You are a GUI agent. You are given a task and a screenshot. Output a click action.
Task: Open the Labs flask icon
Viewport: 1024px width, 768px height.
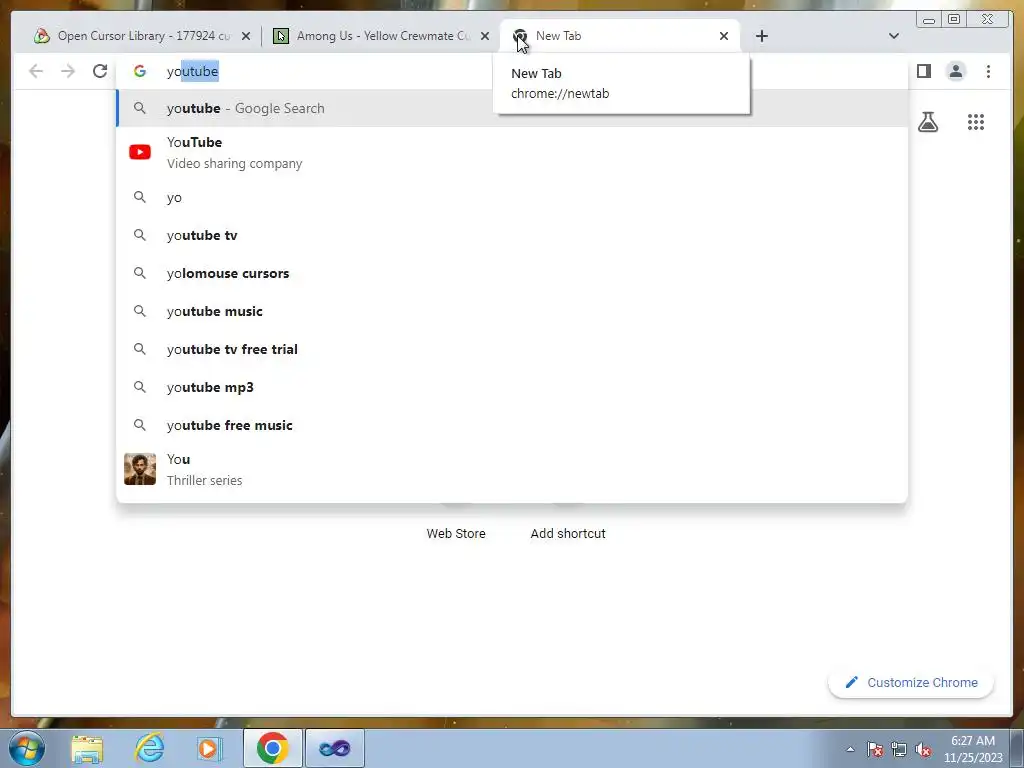coord(928,122)
